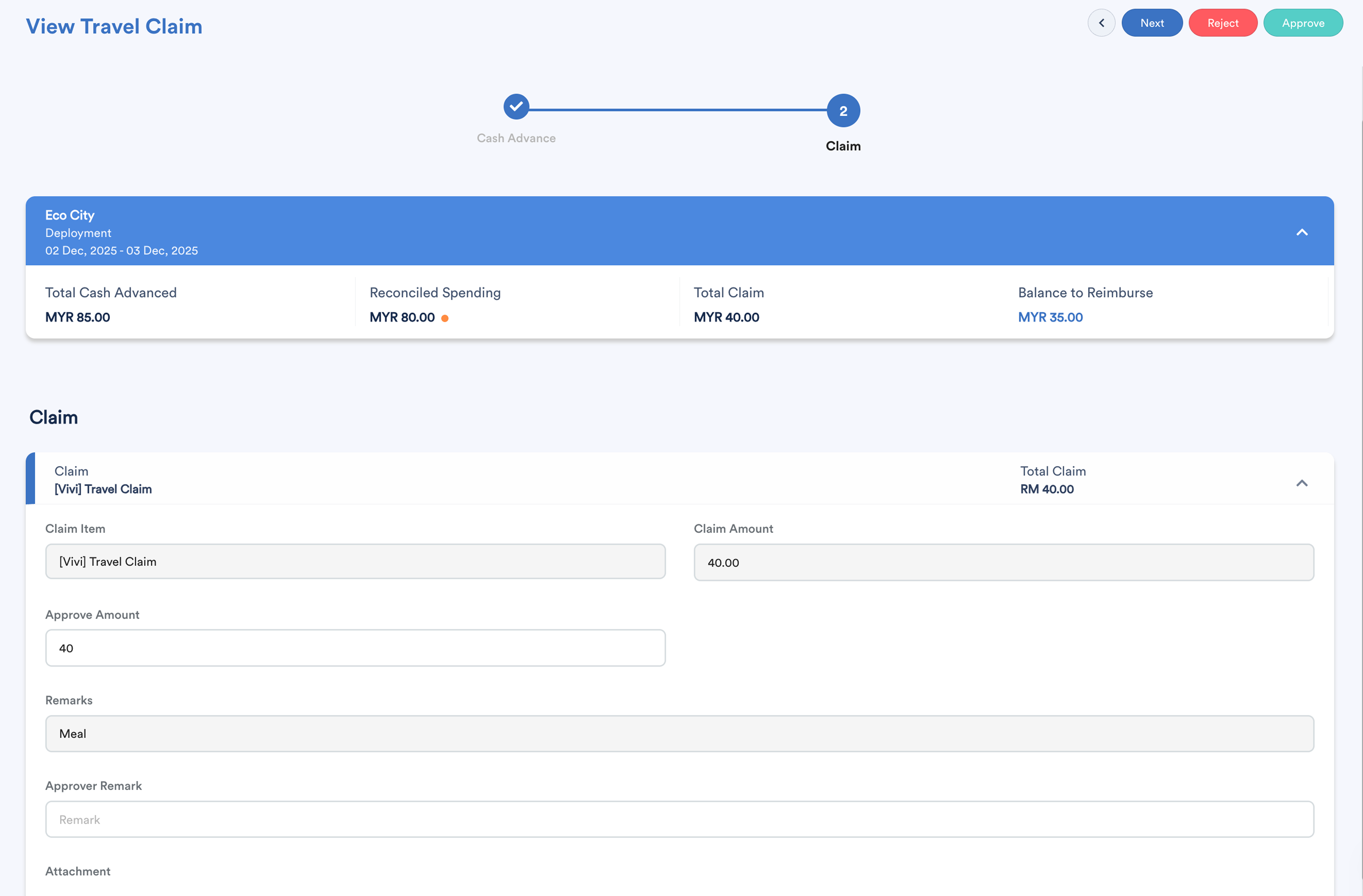The width and height of the screenshot is (1363, 896).
Task: Click the Claim Item field
Action: point(355,562)
